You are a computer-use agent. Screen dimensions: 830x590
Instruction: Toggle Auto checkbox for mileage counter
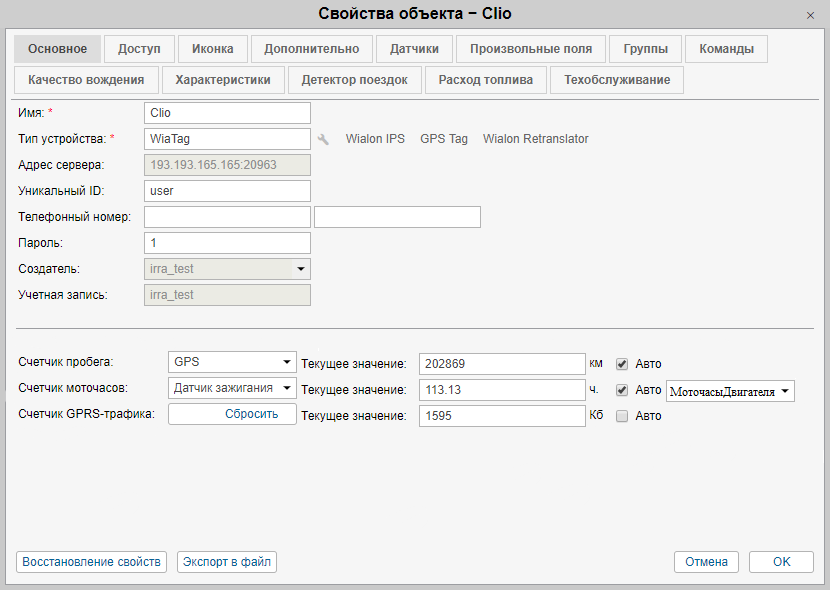coord(622,363)
